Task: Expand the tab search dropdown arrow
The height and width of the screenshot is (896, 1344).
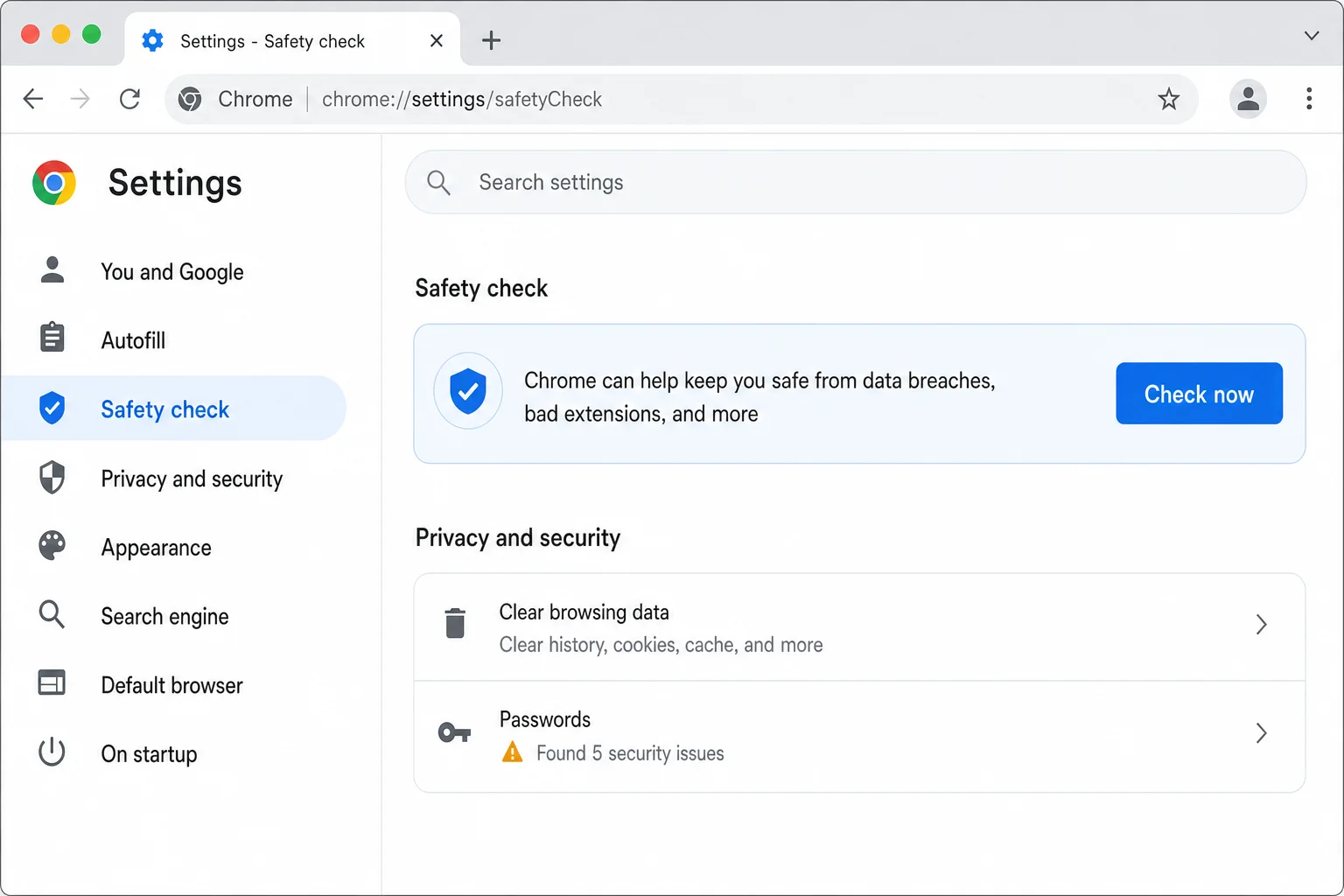Action: point(1312,36)
